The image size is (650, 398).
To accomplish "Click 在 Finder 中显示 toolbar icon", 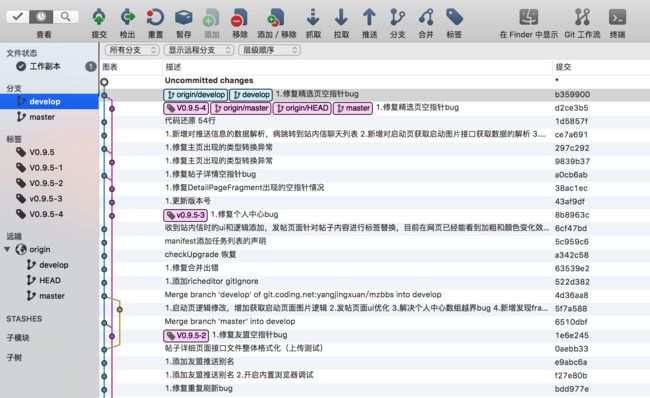I will (529, 18).
